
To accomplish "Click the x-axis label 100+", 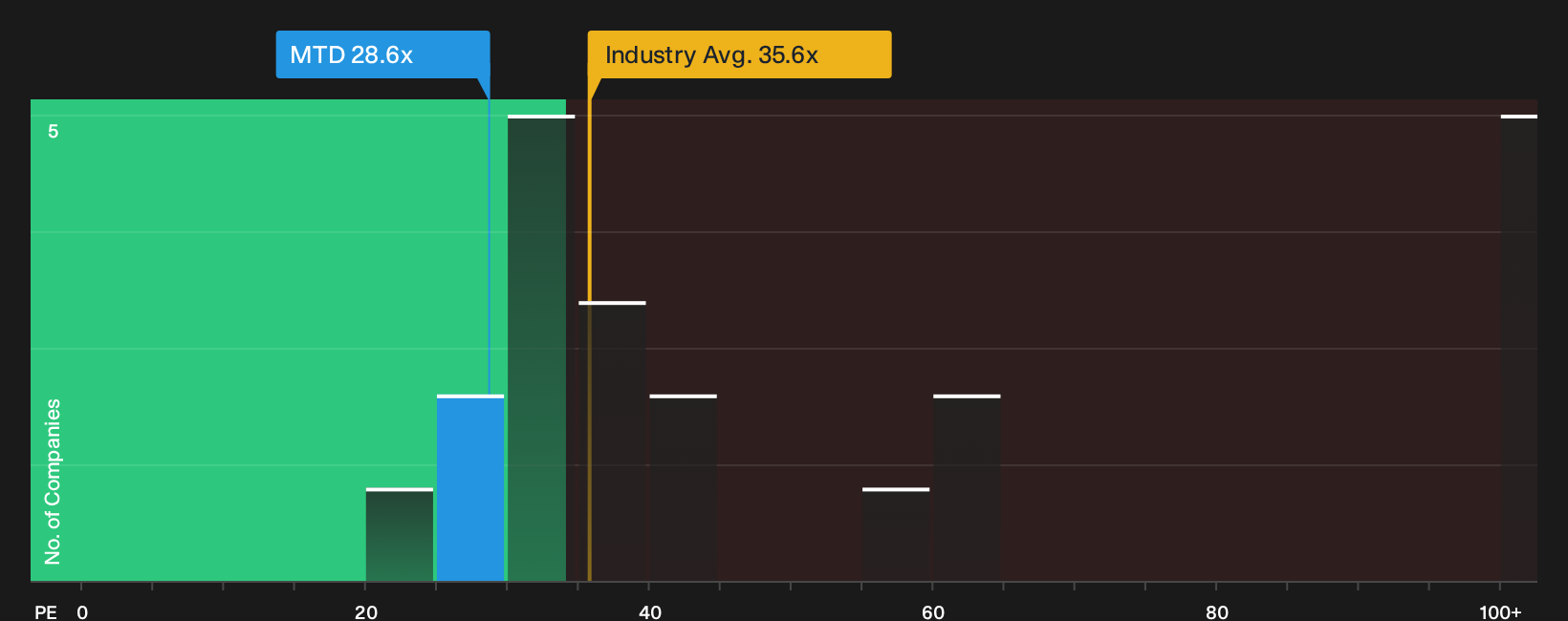I will coord(1500,611).
